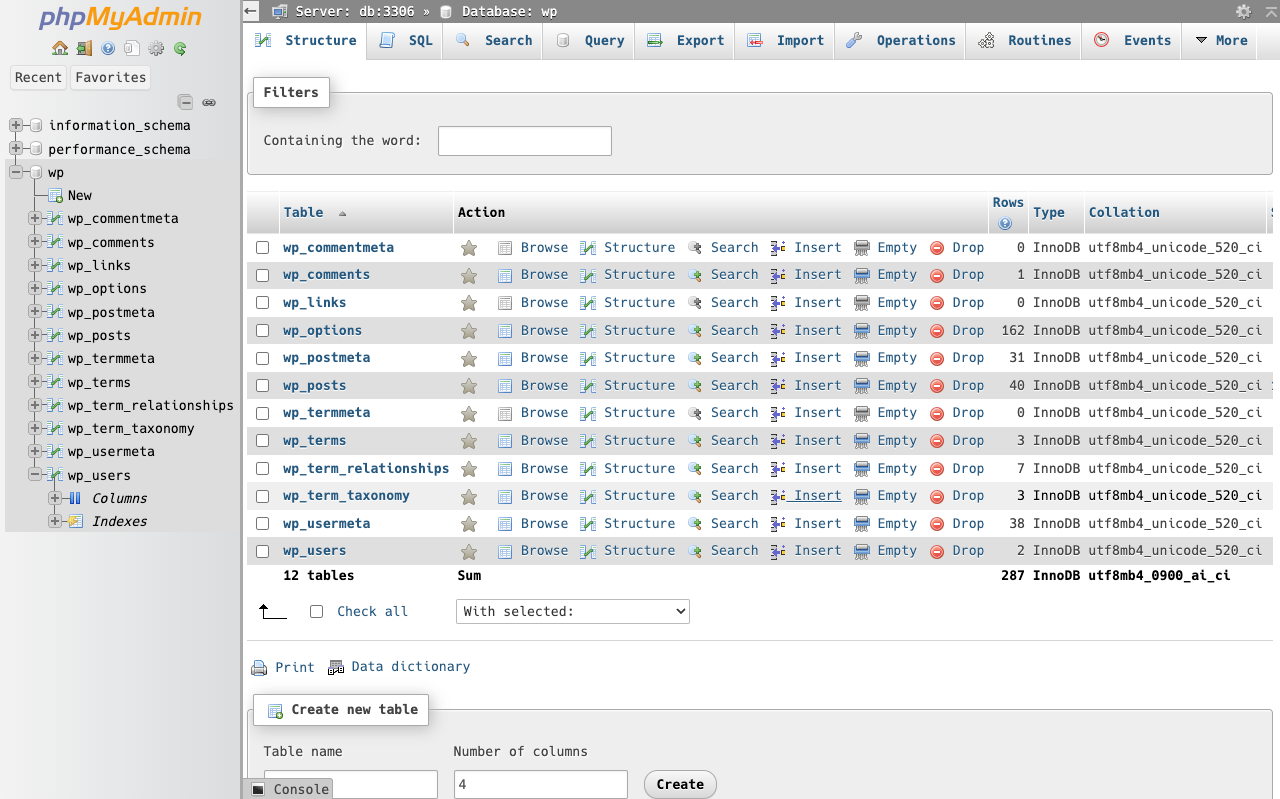This screenshot has height=799, width=1280.
Task: Switch to the Export tab
Action: 685,41
